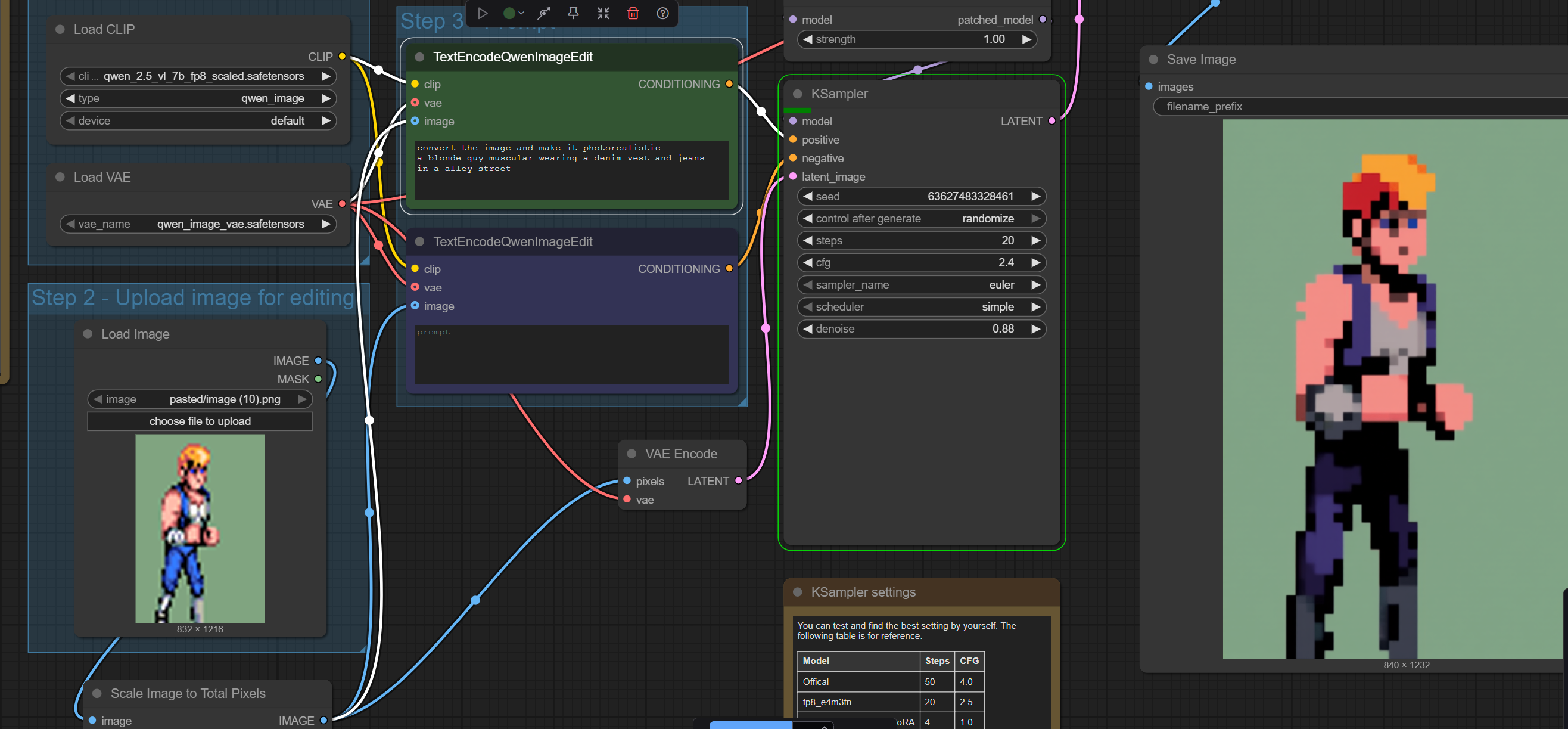Image resolution: width=1568 pixels, height=729 pixels.
Task: Delete the selected node with trash icon
Action: point(633,13)
